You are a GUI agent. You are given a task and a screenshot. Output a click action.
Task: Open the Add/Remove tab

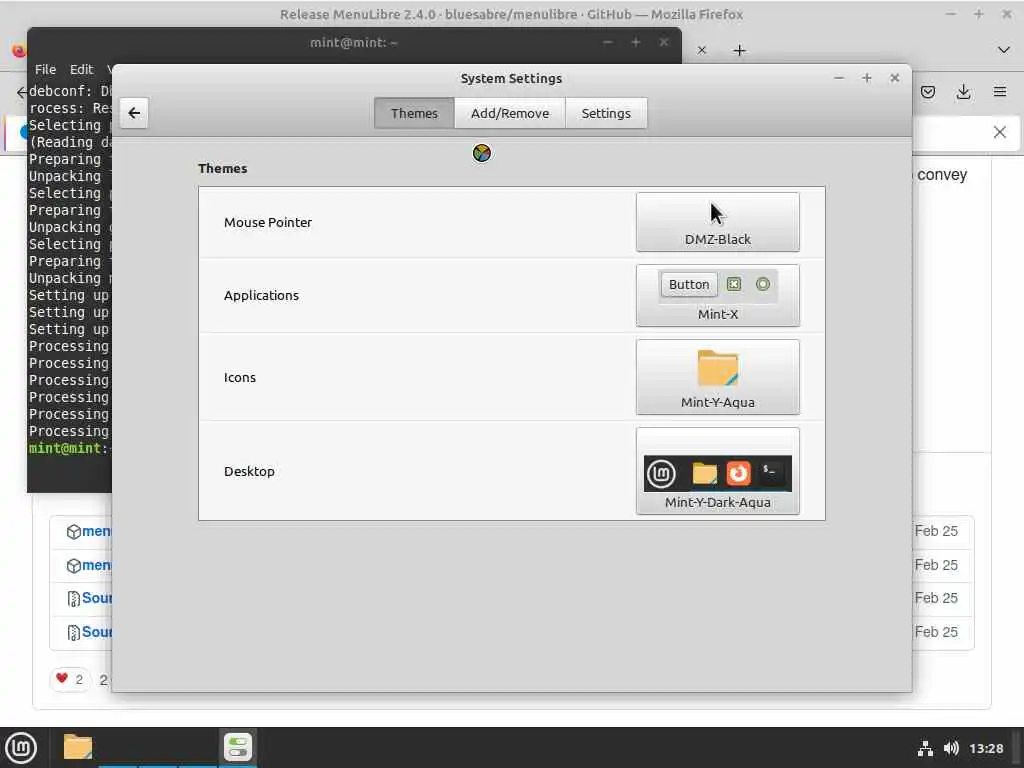tap(510, 113)
